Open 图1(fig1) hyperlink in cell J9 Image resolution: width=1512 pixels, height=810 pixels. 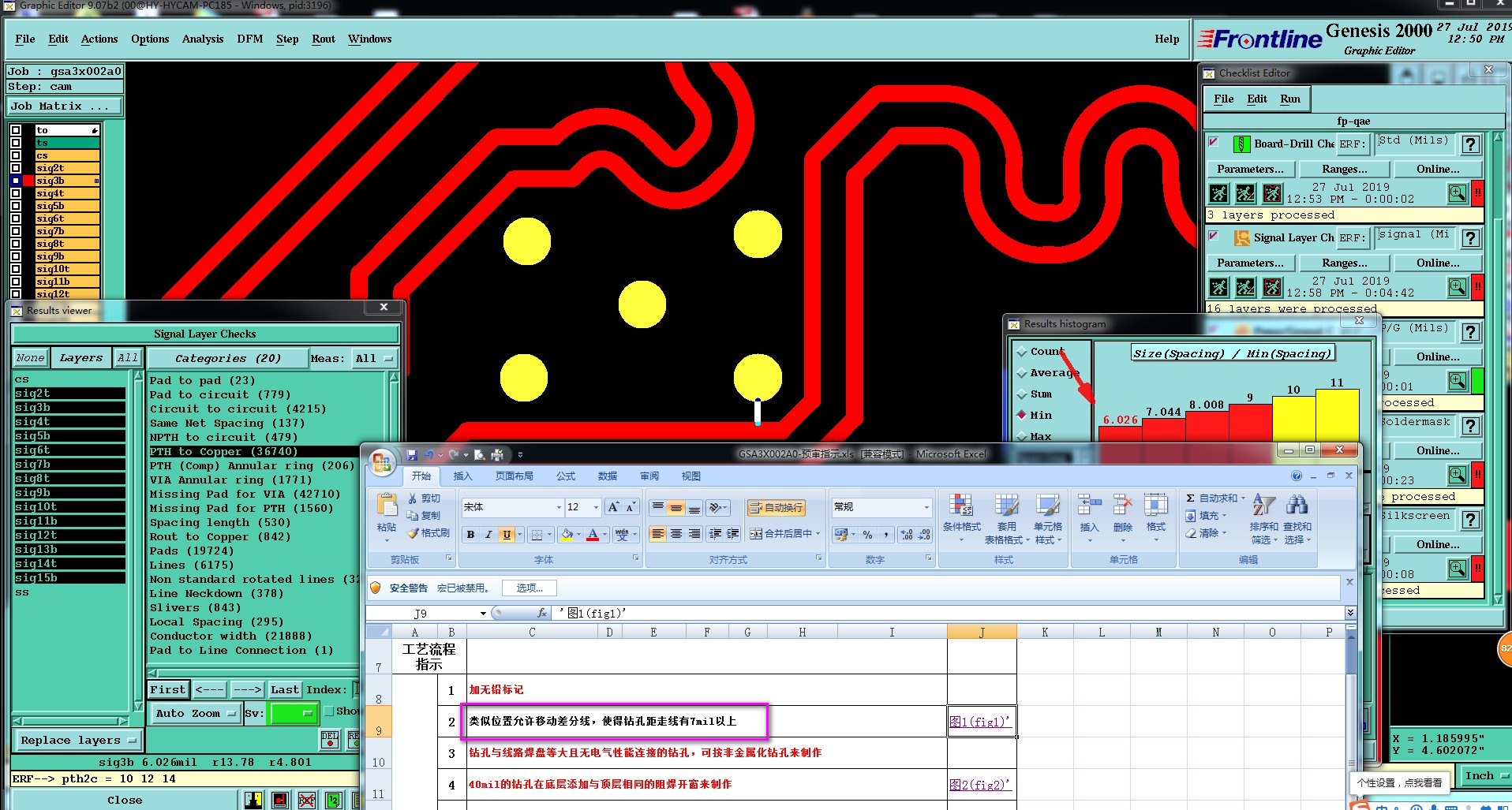[x=979, y=722]
